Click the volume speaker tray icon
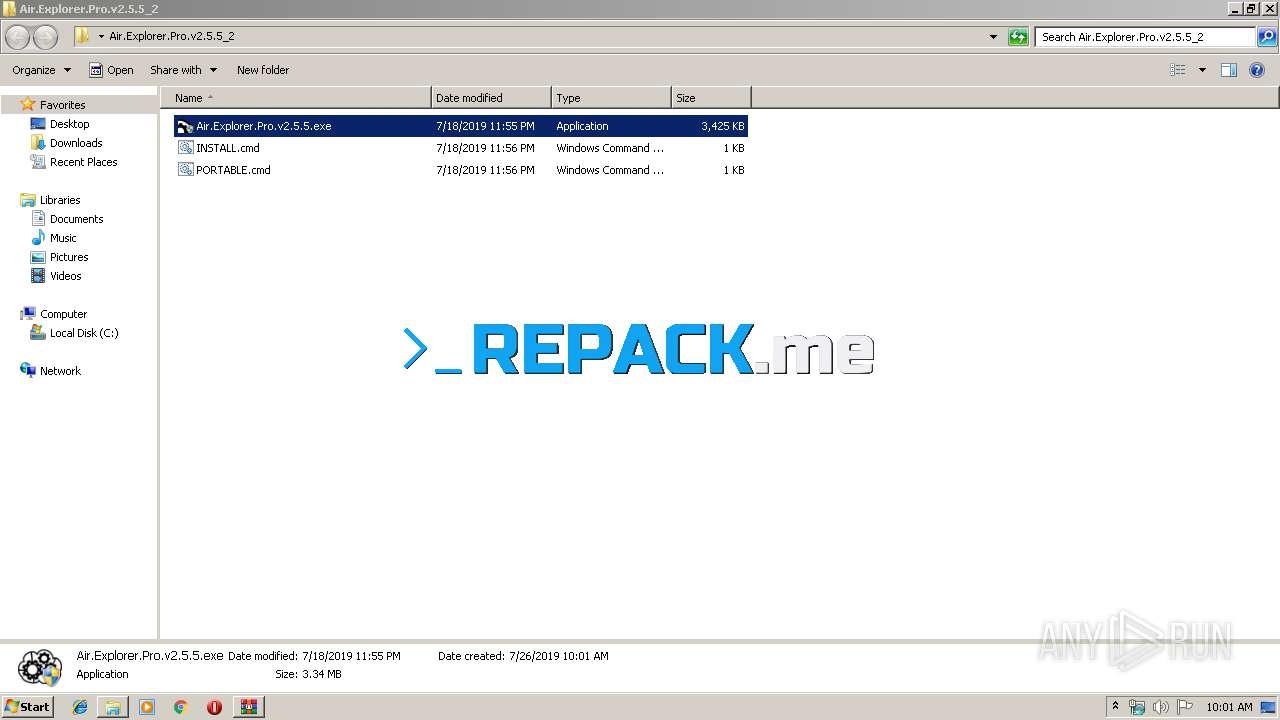Viewport: 1280px width, 720px height. pos(1160,707)
